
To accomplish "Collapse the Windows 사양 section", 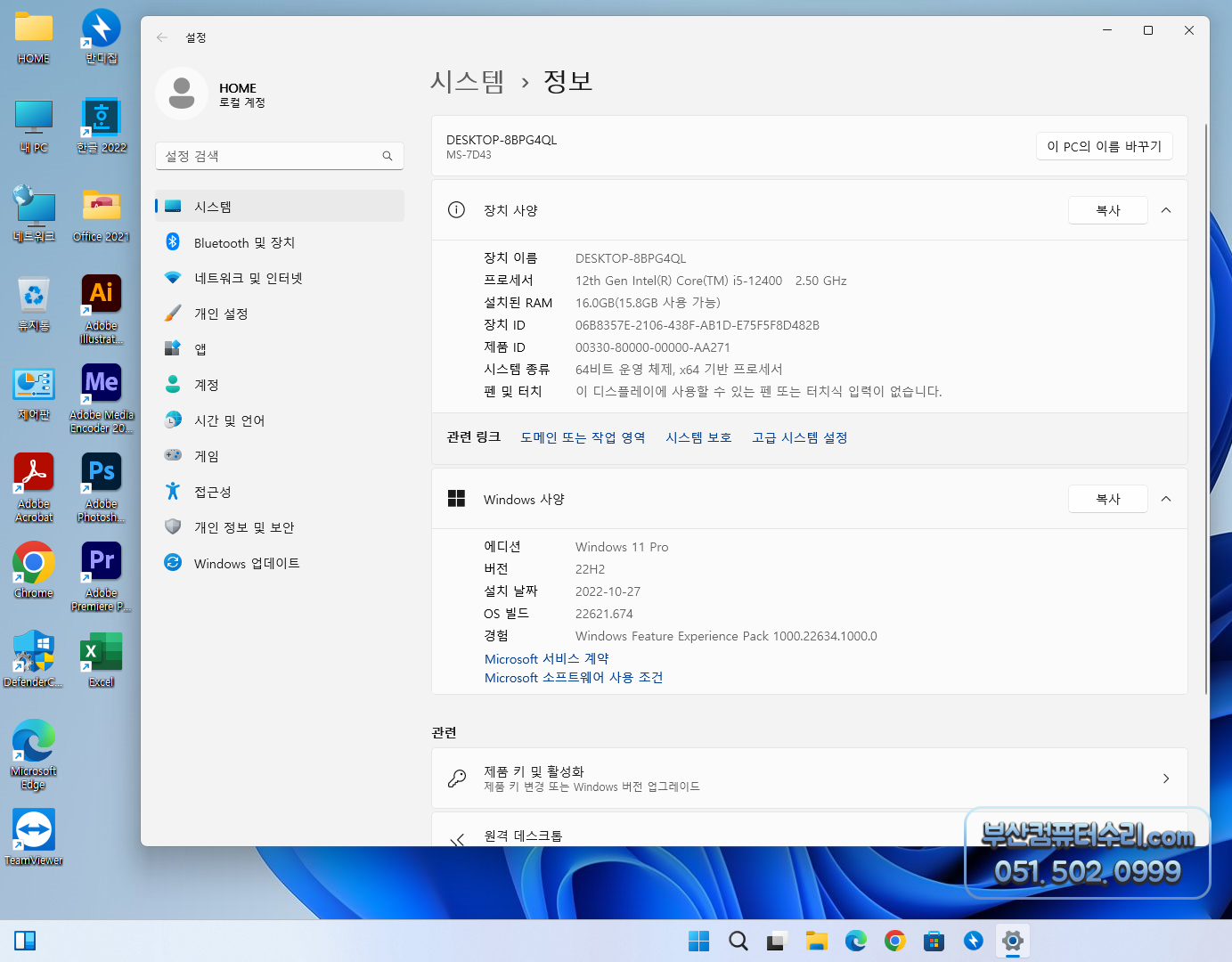I will tap(1166, 499).
